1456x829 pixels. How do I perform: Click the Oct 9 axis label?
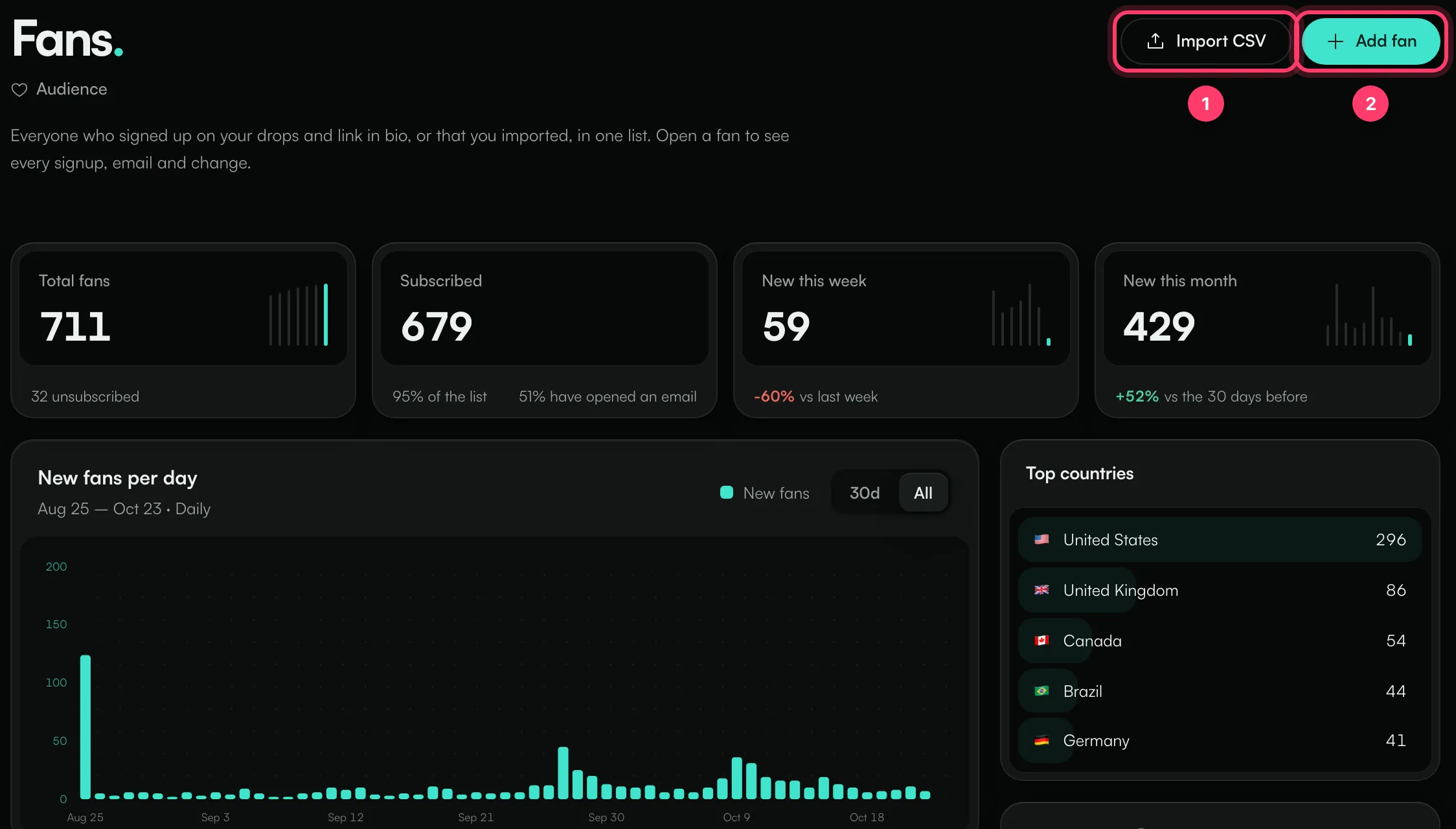(x=736, y=817)
